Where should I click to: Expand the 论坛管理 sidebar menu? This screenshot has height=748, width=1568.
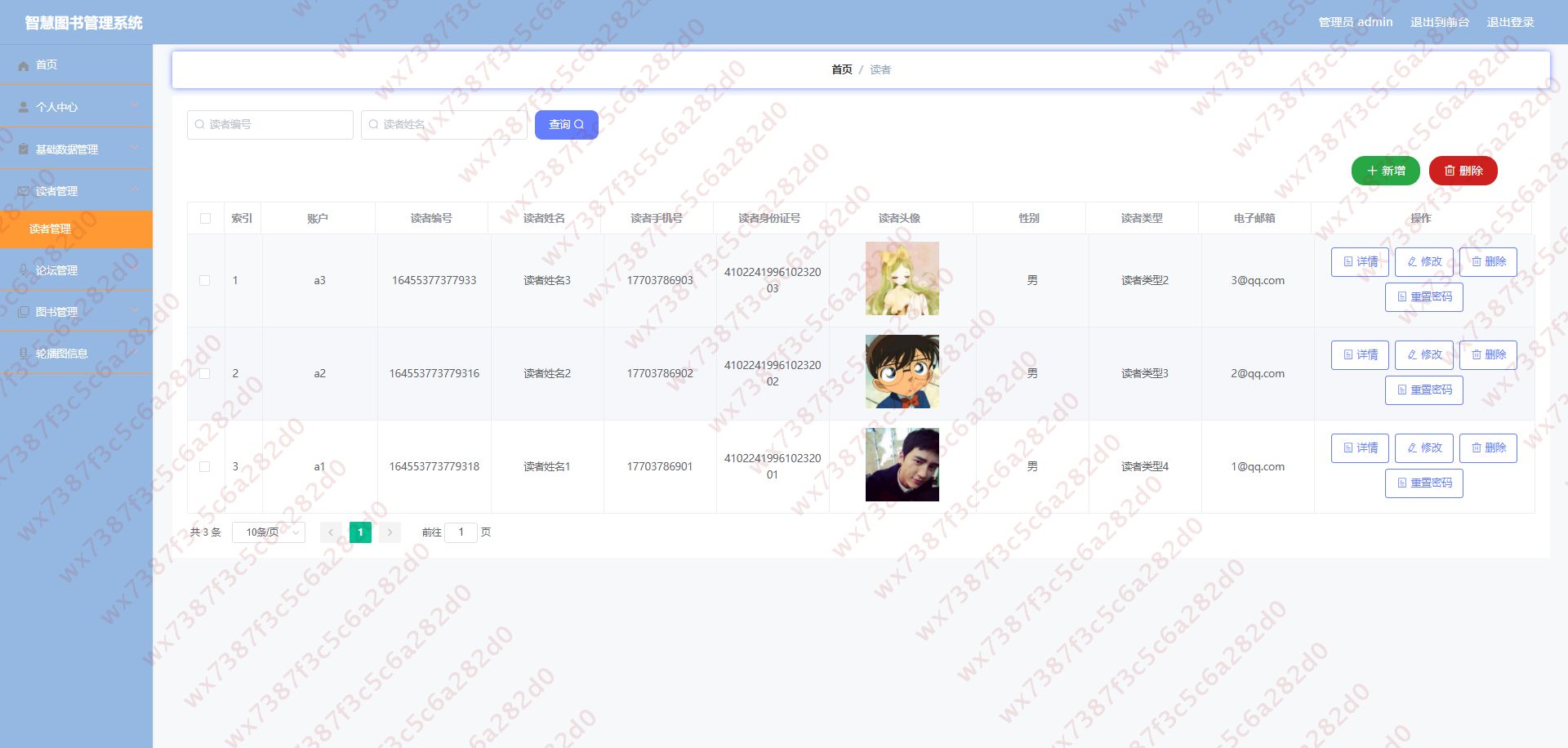coord(76,270)
